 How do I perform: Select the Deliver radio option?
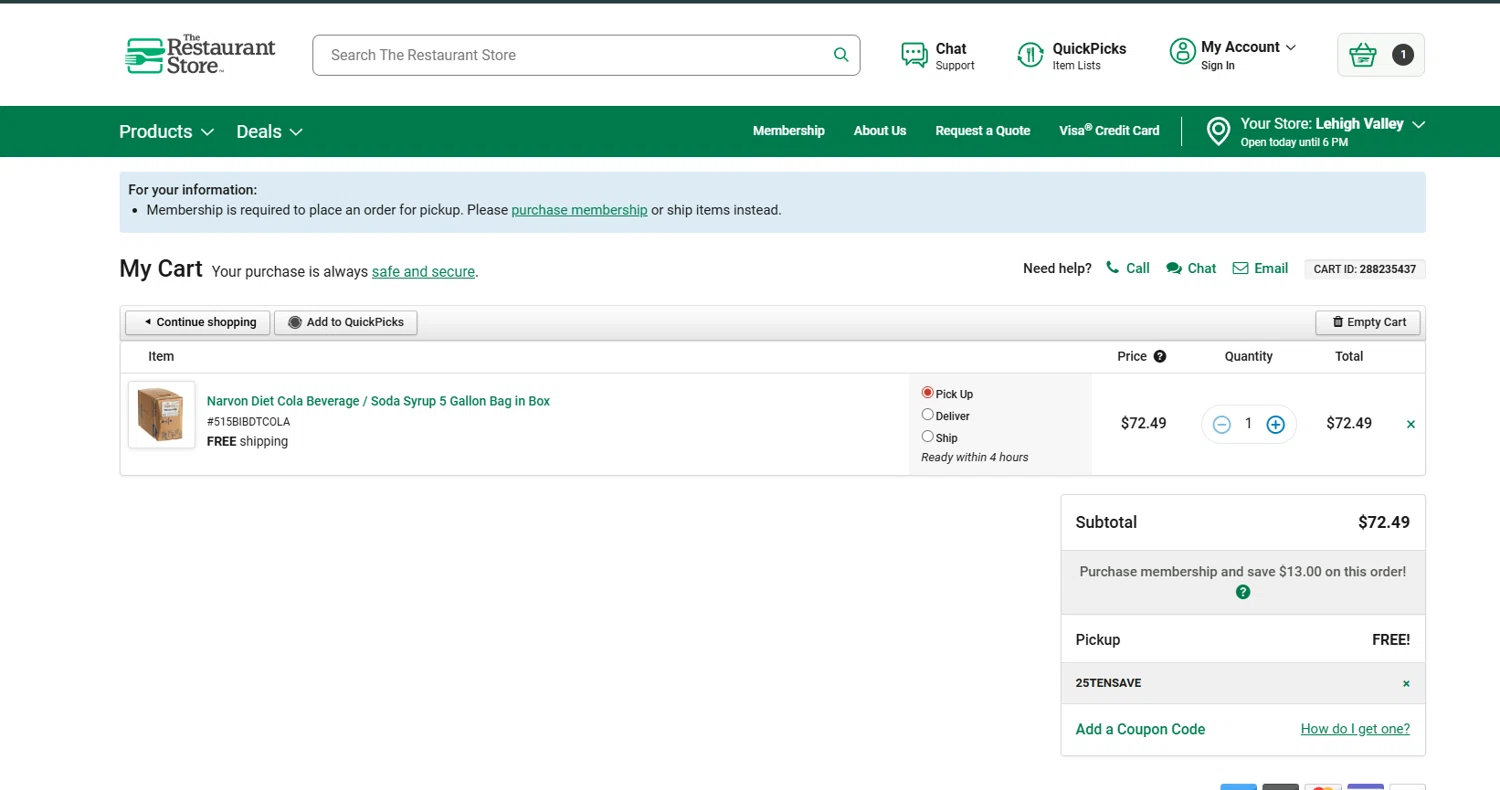(927, 415)
